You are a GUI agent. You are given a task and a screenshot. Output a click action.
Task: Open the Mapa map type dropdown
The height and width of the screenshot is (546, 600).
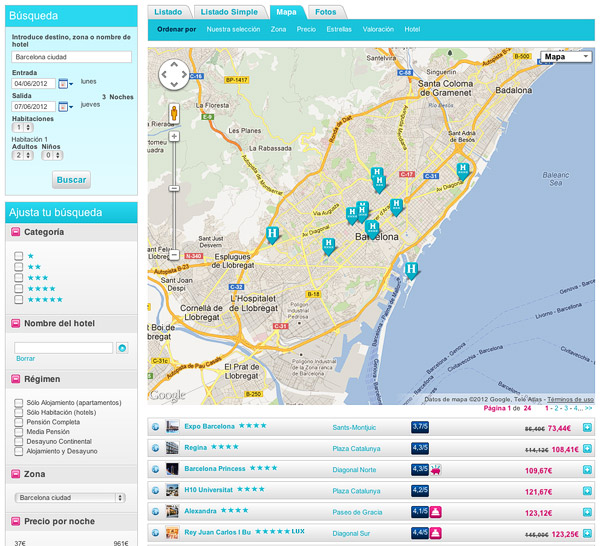(566, 57)
